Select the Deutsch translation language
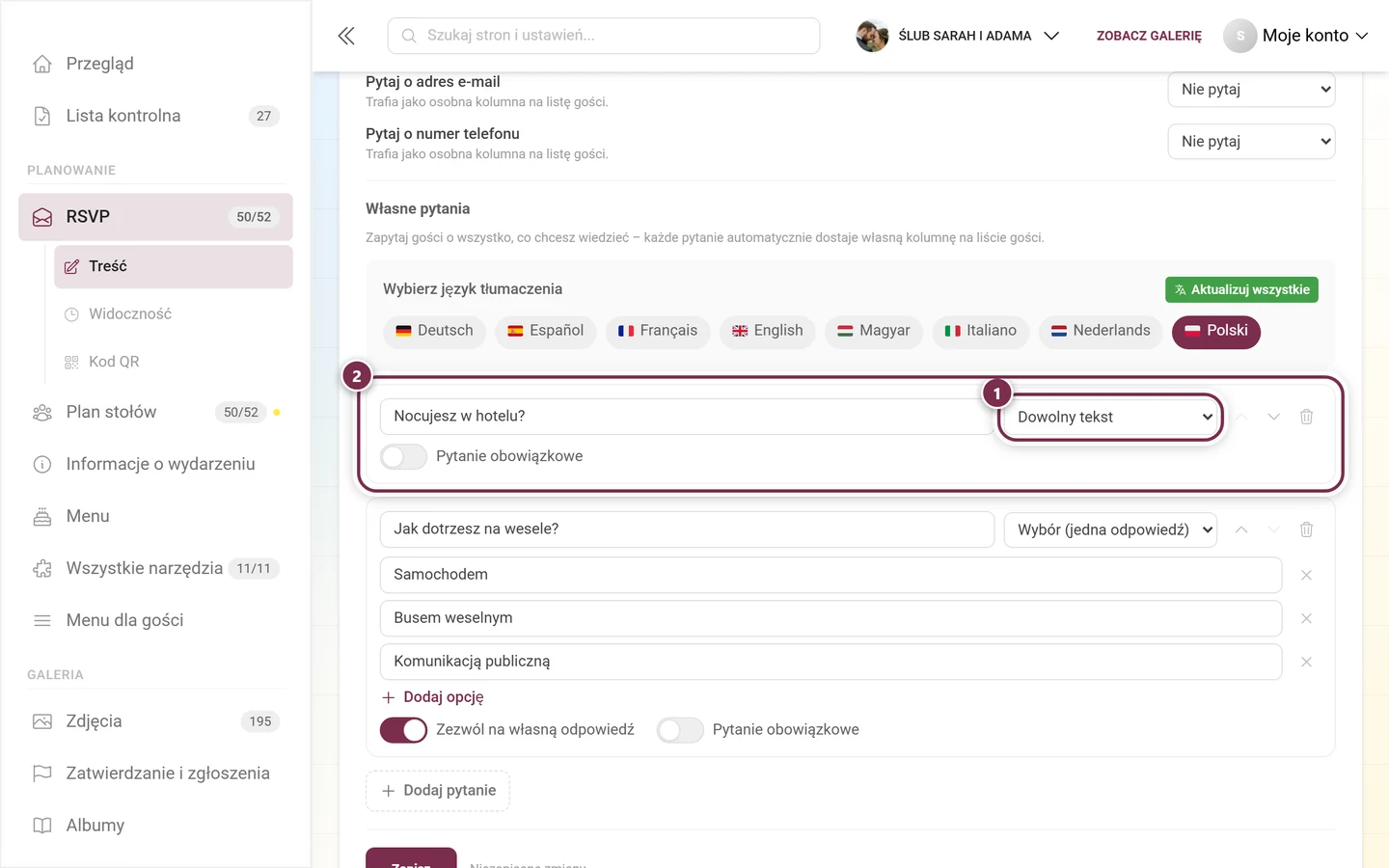 (434, 331)
